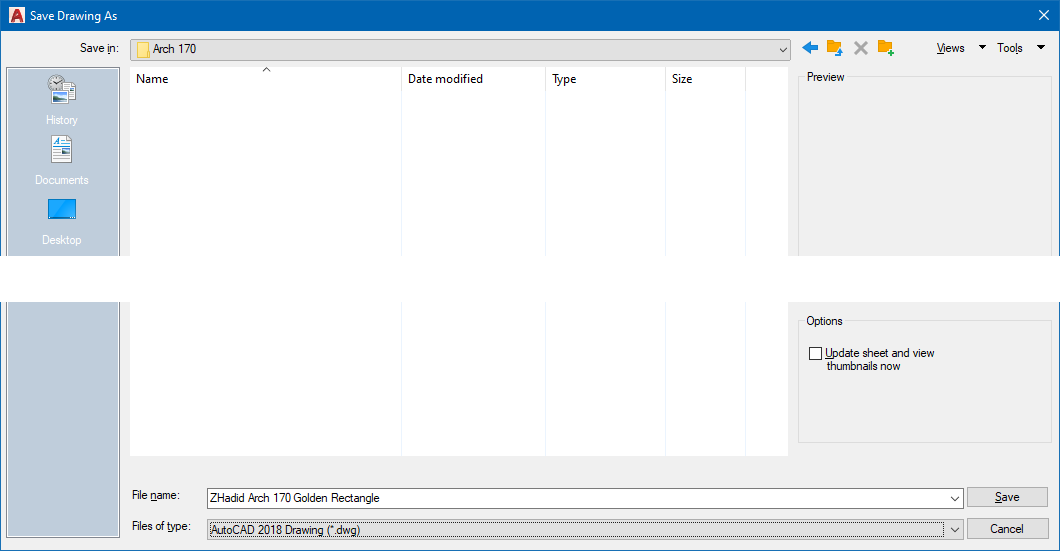
Task: Open History in the places sidebar
Action: [62, 101]
